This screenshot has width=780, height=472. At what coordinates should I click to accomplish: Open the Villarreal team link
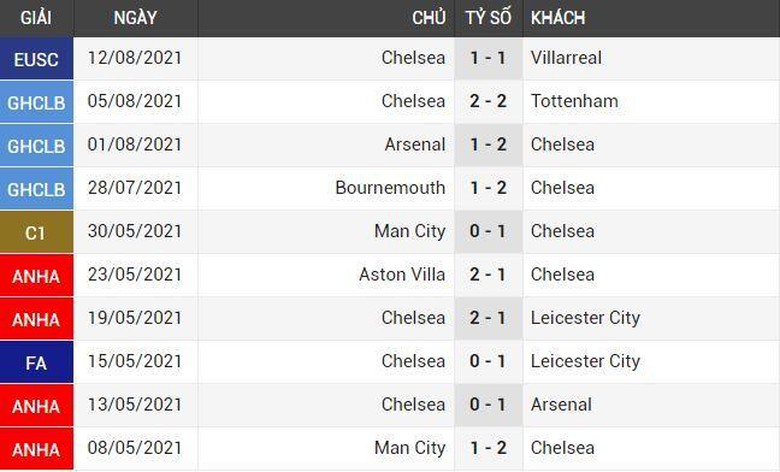pos(566,58)
